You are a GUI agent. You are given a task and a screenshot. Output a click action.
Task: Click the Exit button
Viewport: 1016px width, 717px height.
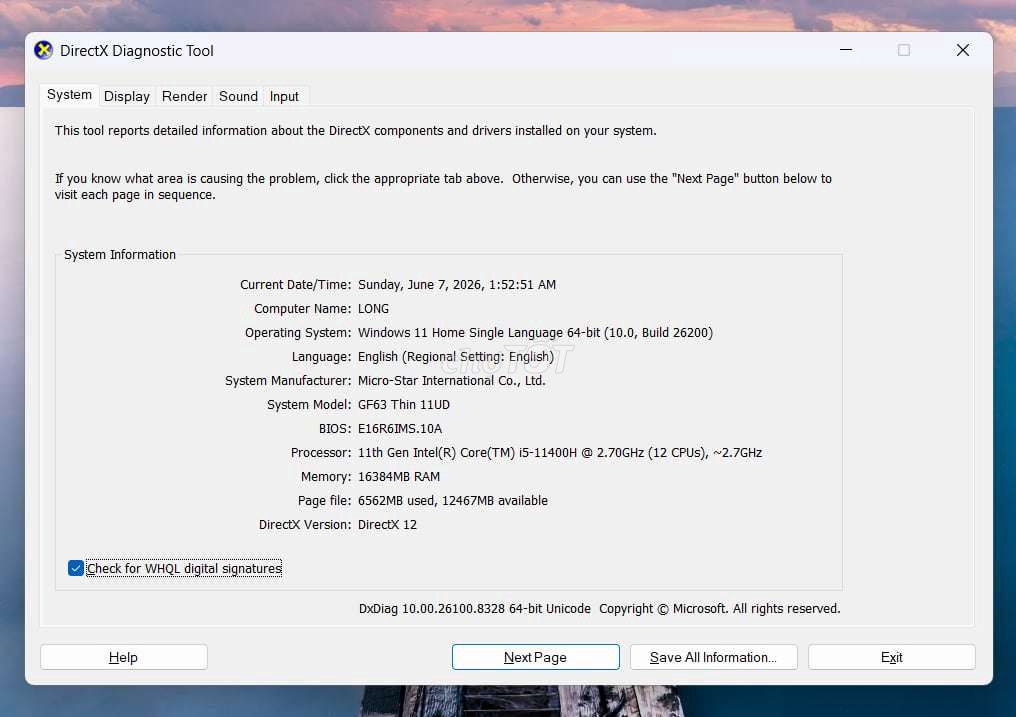coord(892,657)
